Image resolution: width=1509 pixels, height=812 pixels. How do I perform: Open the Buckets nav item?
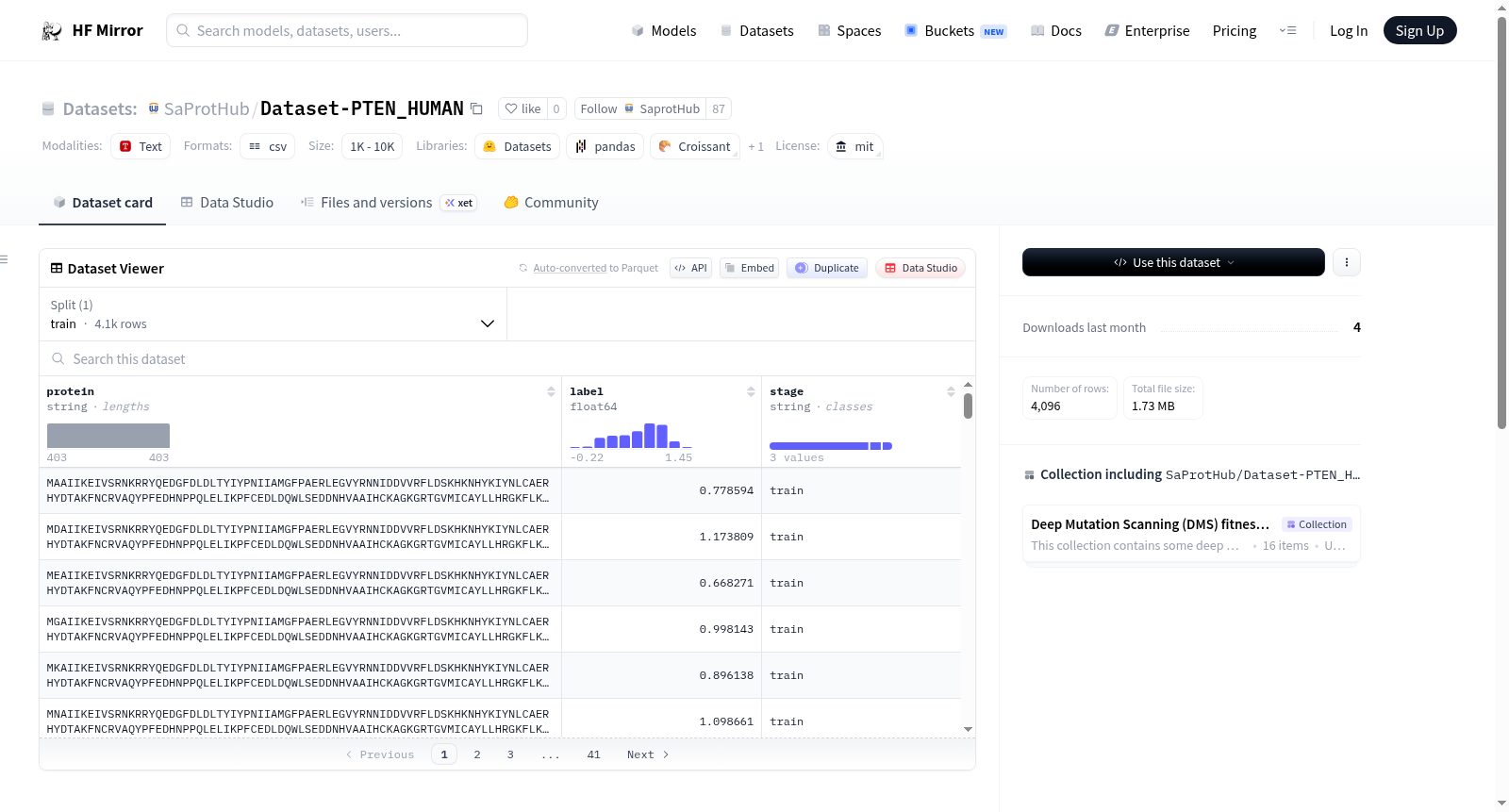coord(955,31)
